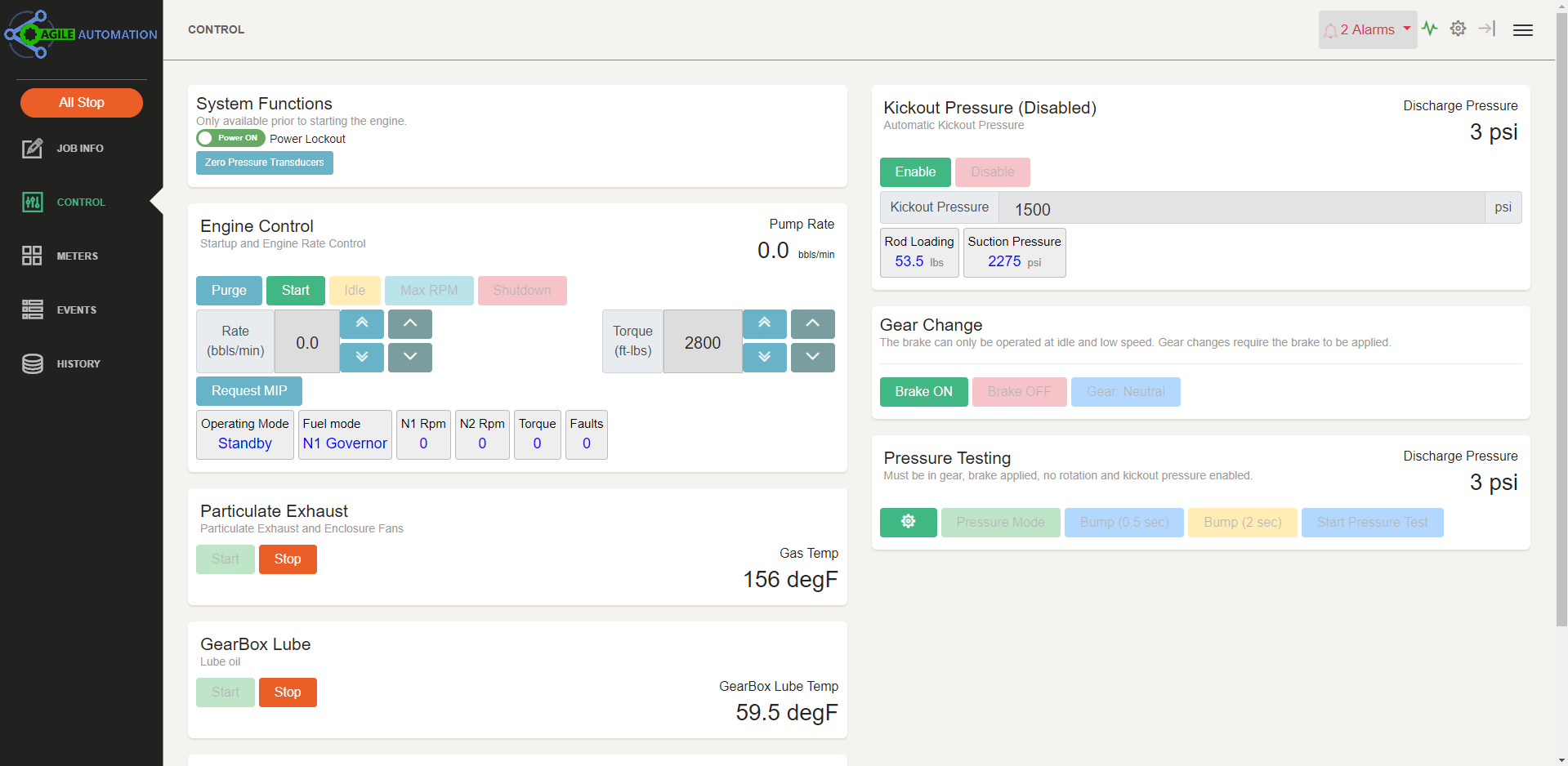Open the Events page from sidebar
1568x766 pixels.
point(76,310)
